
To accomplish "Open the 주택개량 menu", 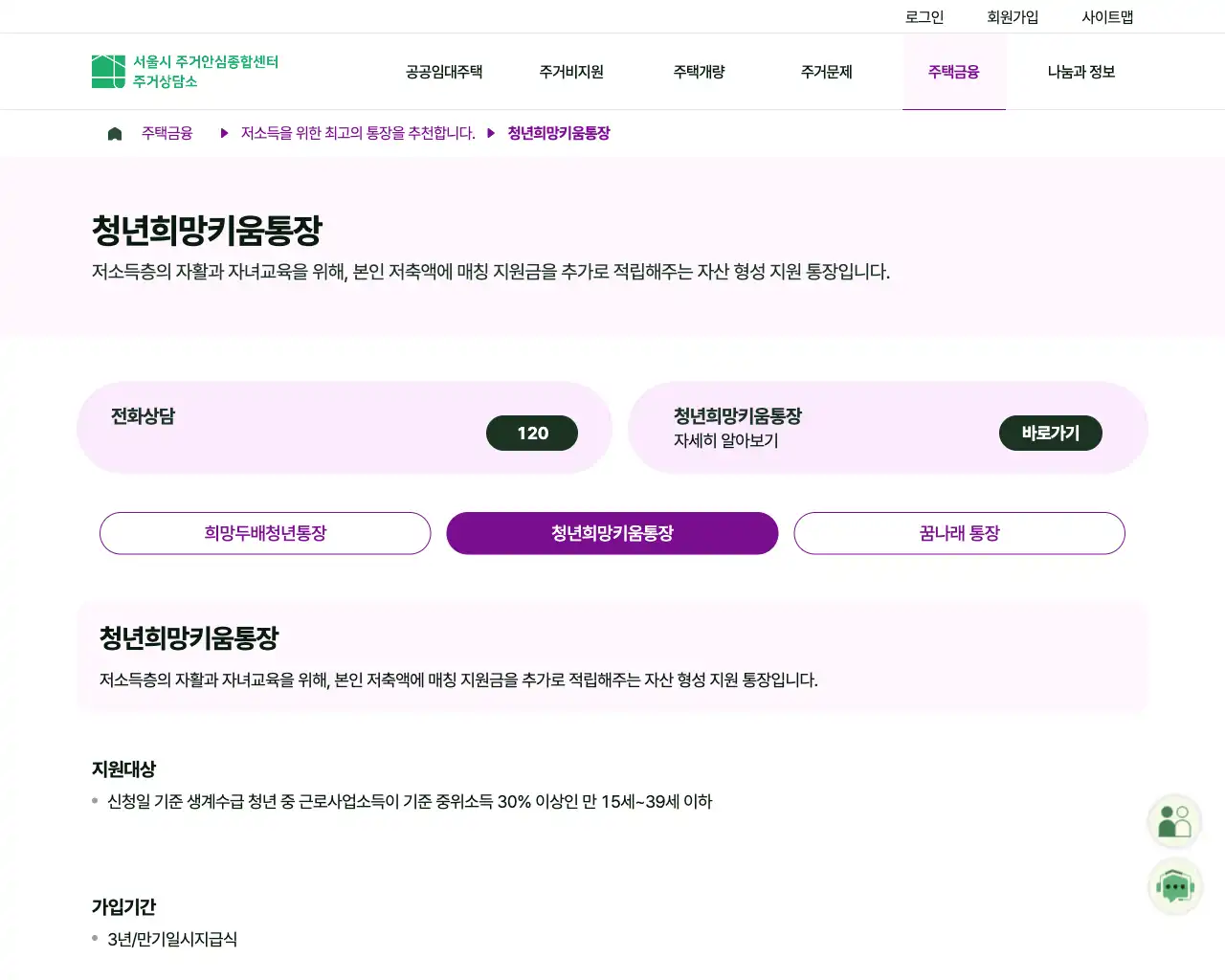I will point(699,72).
